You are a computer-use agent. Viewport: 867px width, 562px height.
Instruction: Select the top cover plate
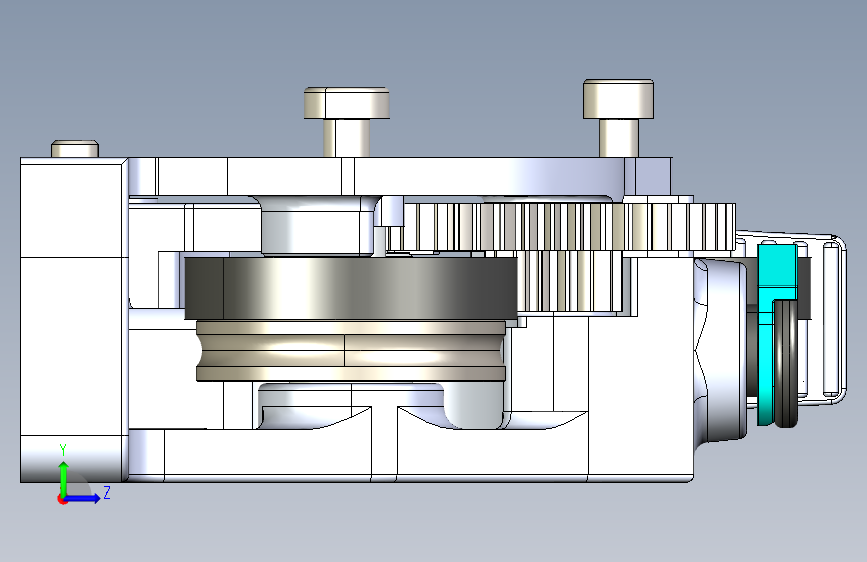398,176
